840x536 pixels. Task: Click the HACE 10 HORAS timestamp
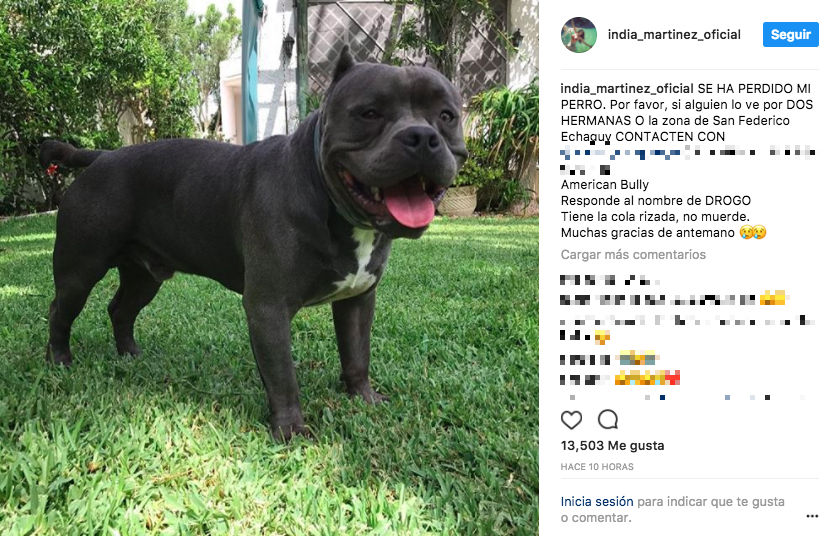click(x=597, y=467)
